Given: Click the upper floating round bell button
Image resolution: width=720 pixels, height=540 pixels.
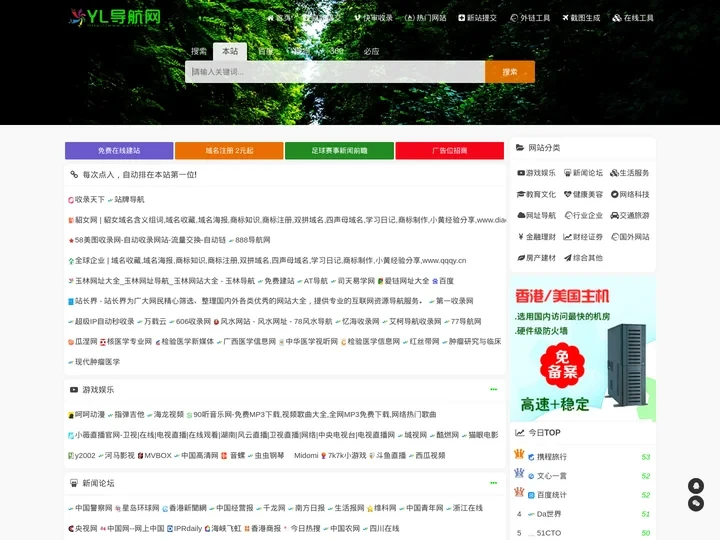Looking at the screenshot, I should click(x=696, y=486).
